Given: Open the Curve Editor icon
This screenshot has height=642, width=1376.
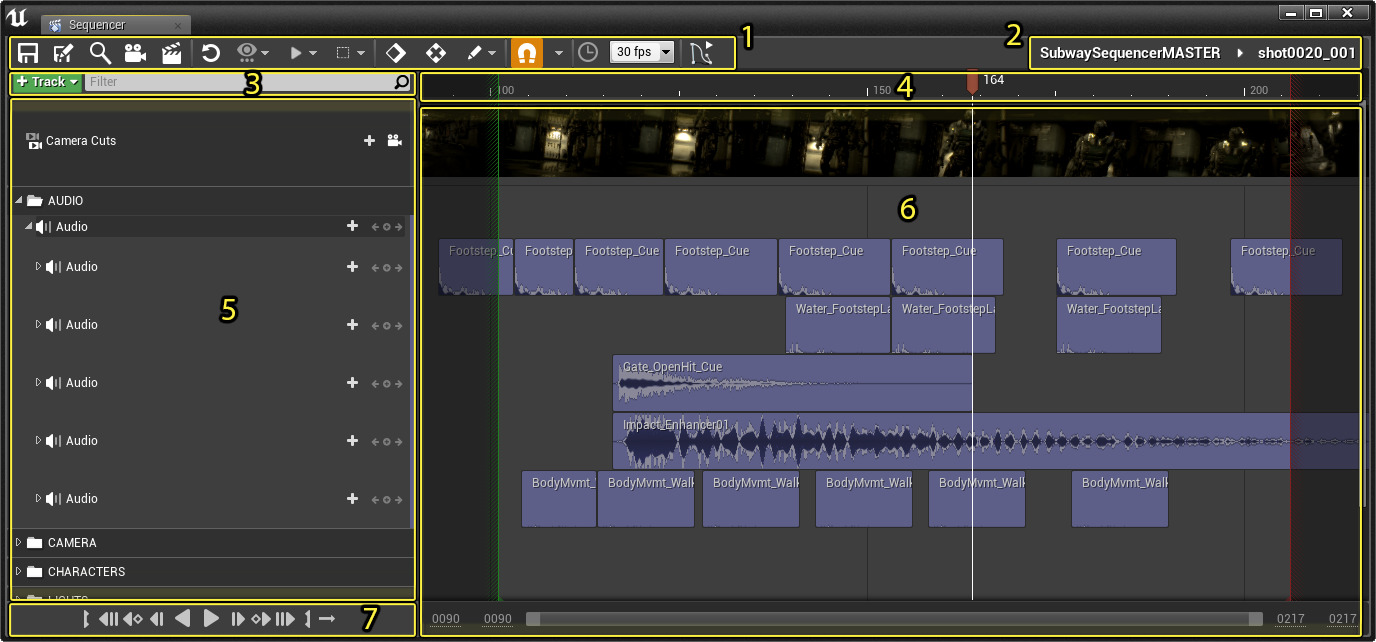Looking at the screenshot, I should click(703, 53).
